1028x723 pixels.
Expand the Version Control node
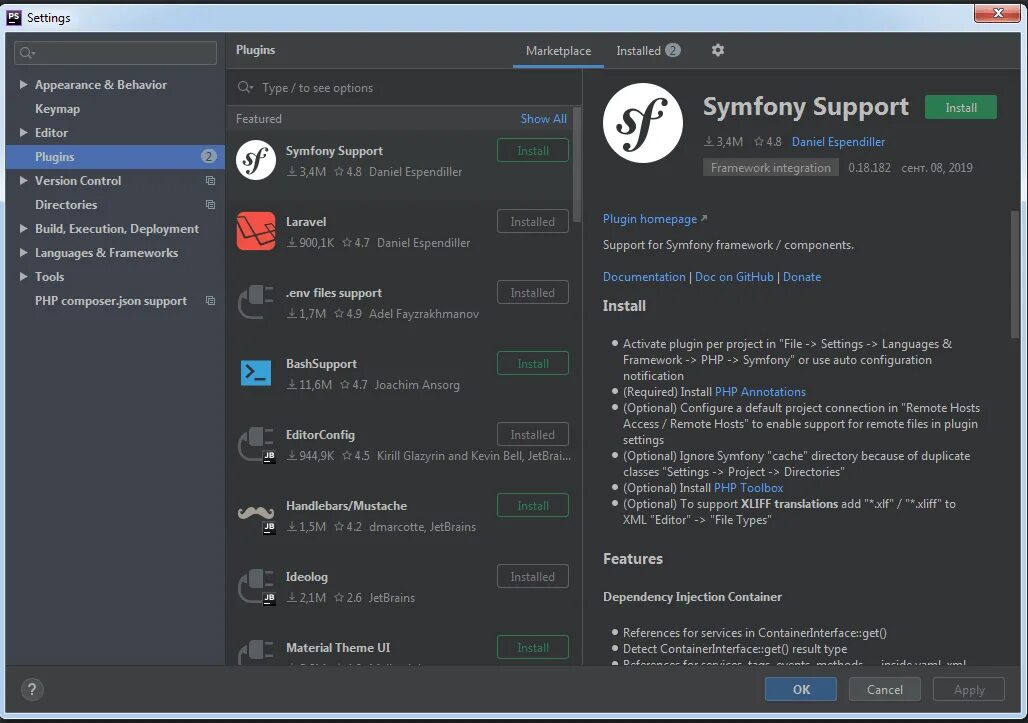coord(24,180)
